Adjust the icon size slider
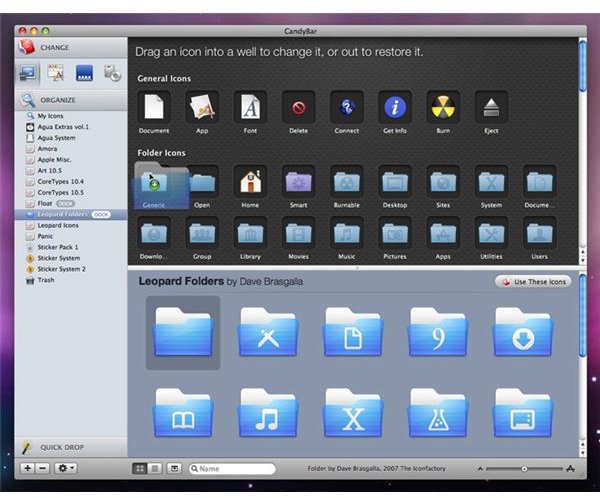 click(525, 469)
